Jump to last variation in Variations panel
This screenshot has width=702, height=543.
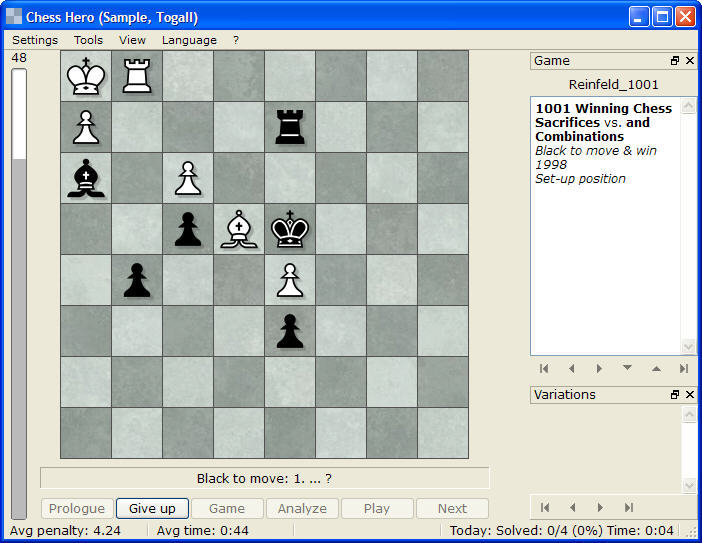(629, 507)
